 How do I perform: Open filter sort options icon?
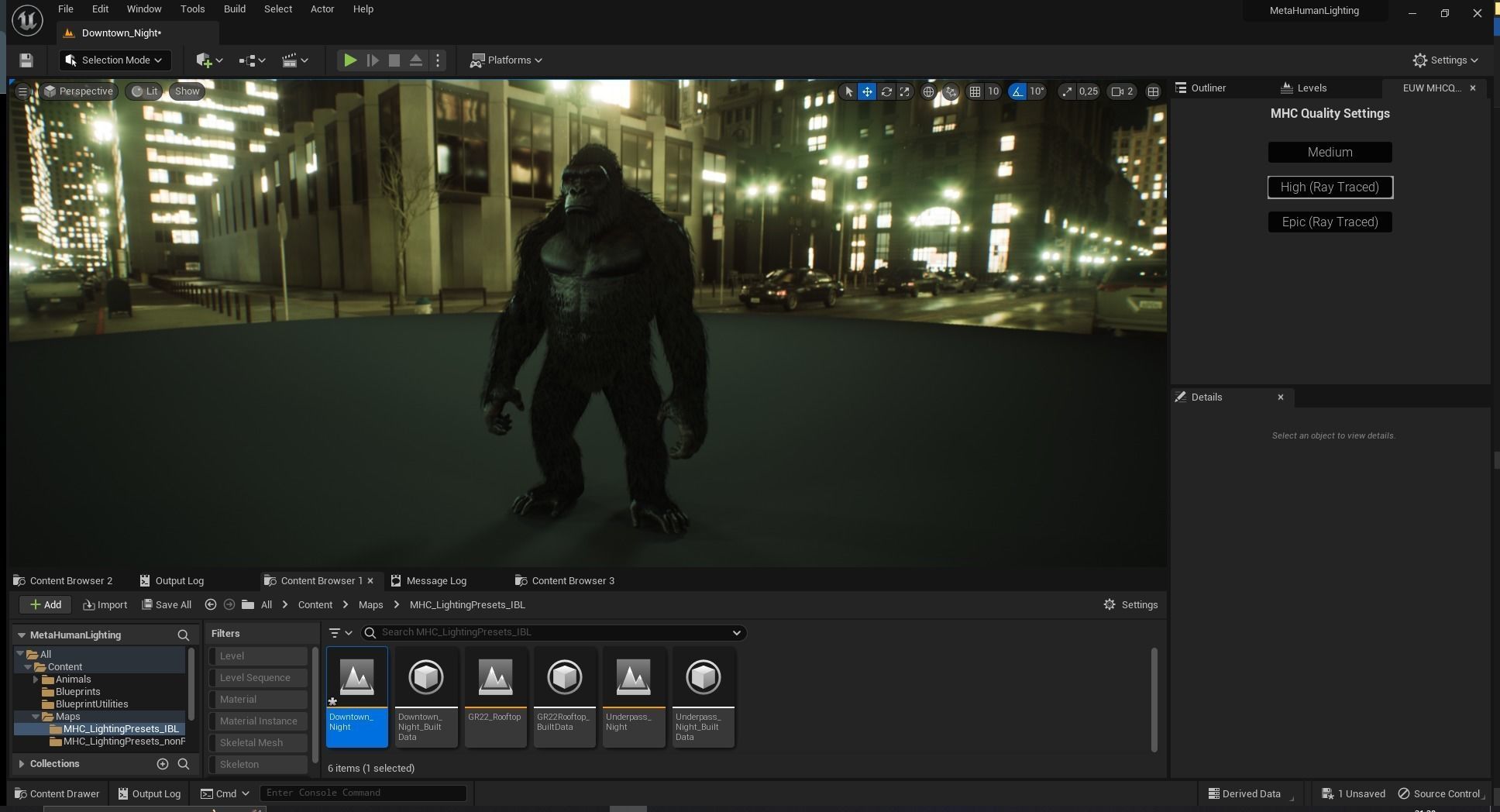tap(340, 633)
